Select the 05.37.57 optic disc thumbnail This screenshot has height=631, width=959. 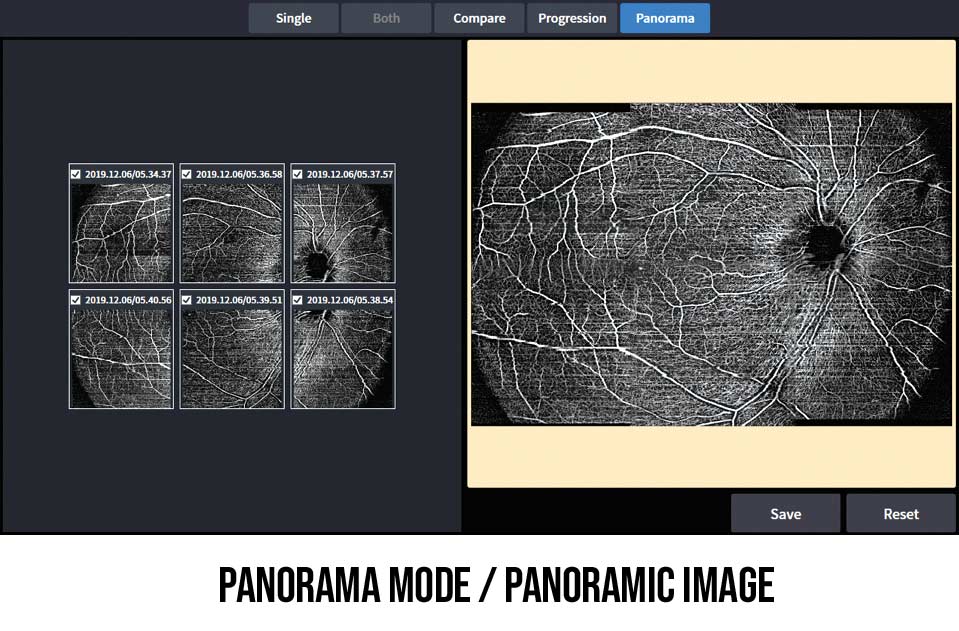(342, 232)
